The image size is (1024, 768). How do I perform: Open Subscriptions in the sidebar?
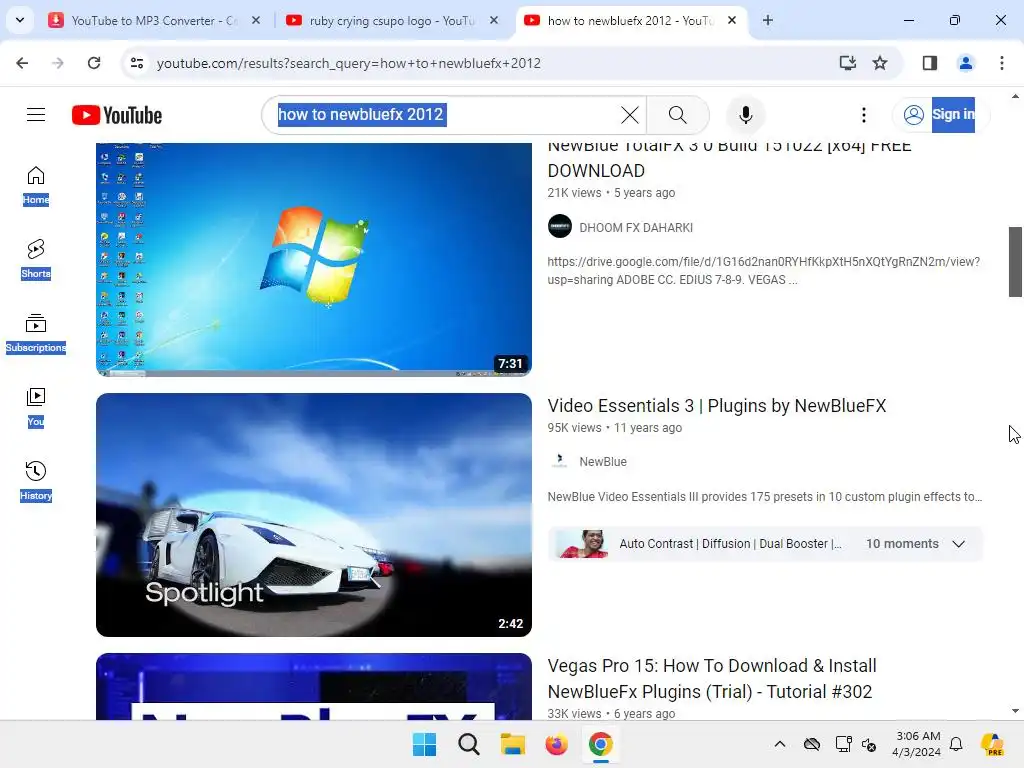[x=36, y=333]
